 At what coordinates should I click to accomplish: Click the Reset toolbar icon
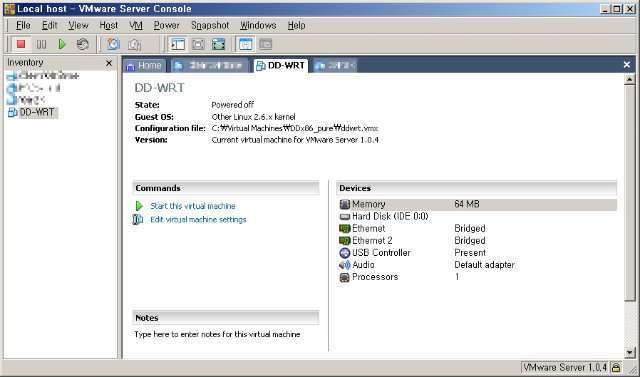coord(83,44)
